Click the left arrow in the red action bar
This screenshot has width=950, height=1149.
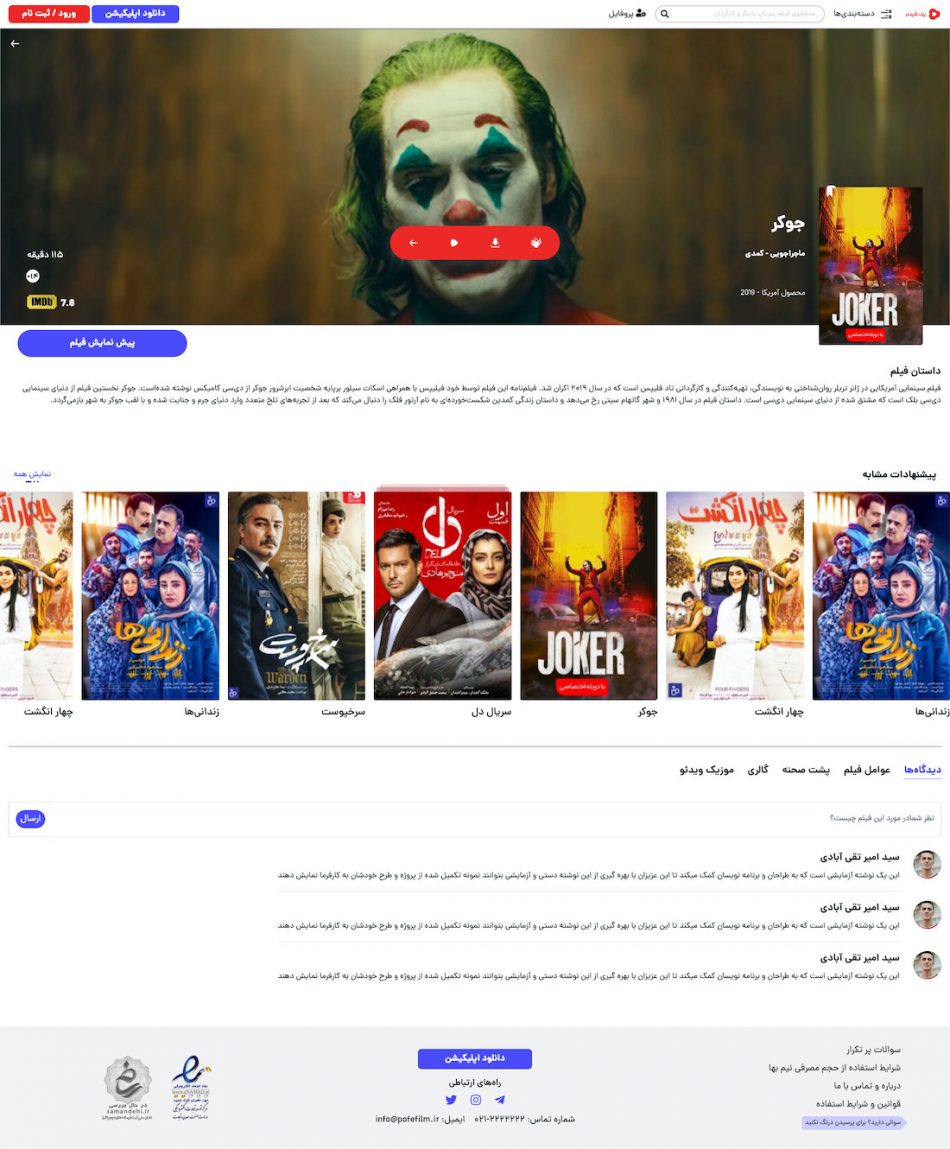(x=413, y=243)
